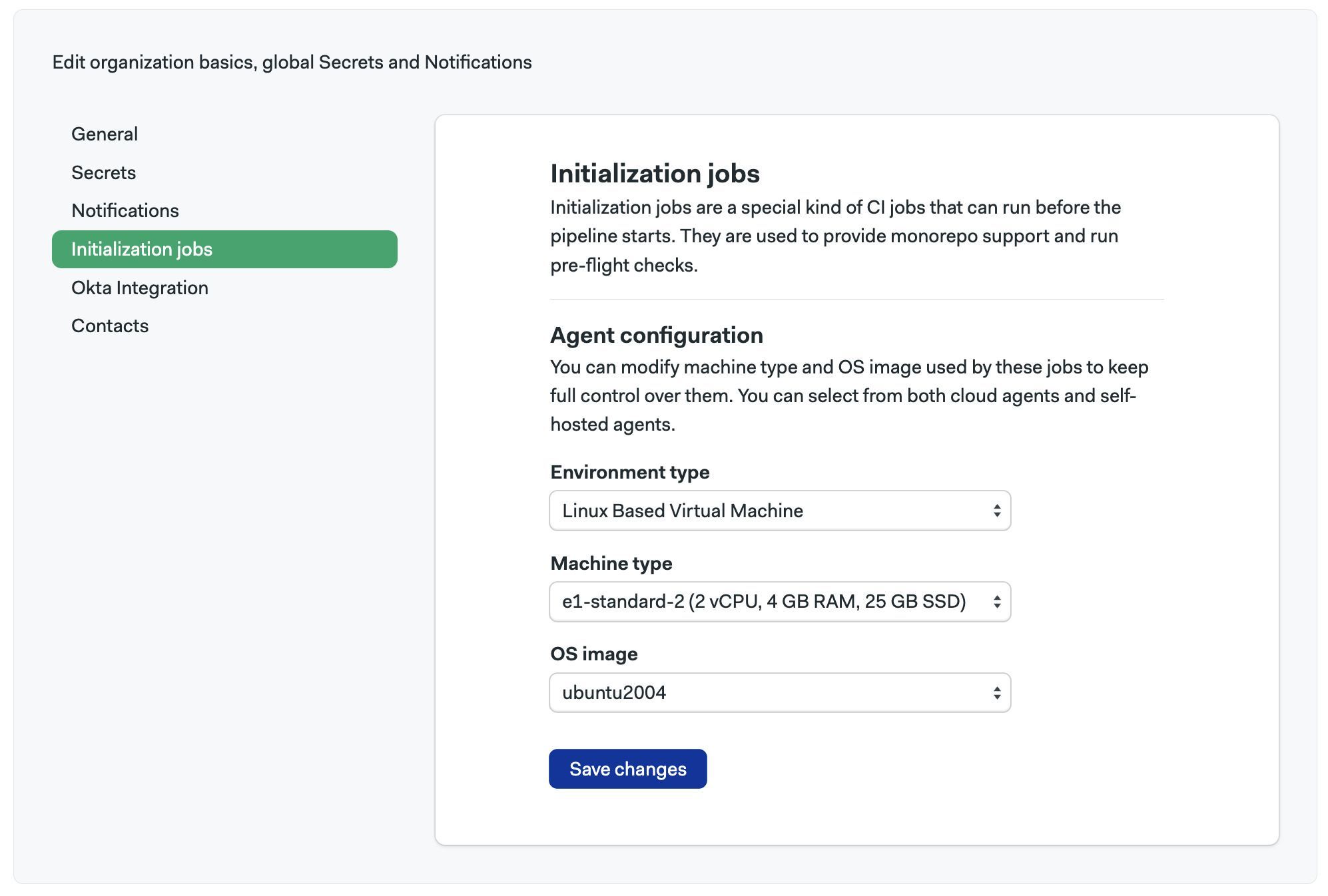
Task: Navigate to Notifications settings
Action: (x=124, y=210)
